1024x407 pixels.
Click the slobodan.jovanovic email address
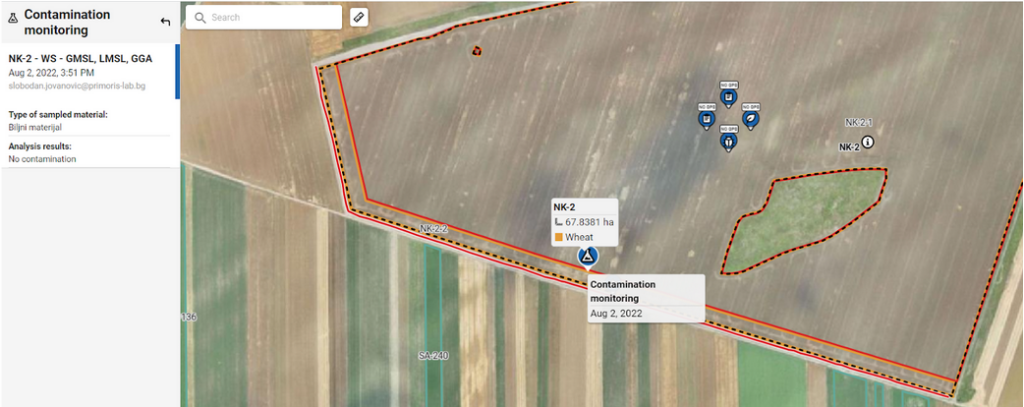coord(77,85)
